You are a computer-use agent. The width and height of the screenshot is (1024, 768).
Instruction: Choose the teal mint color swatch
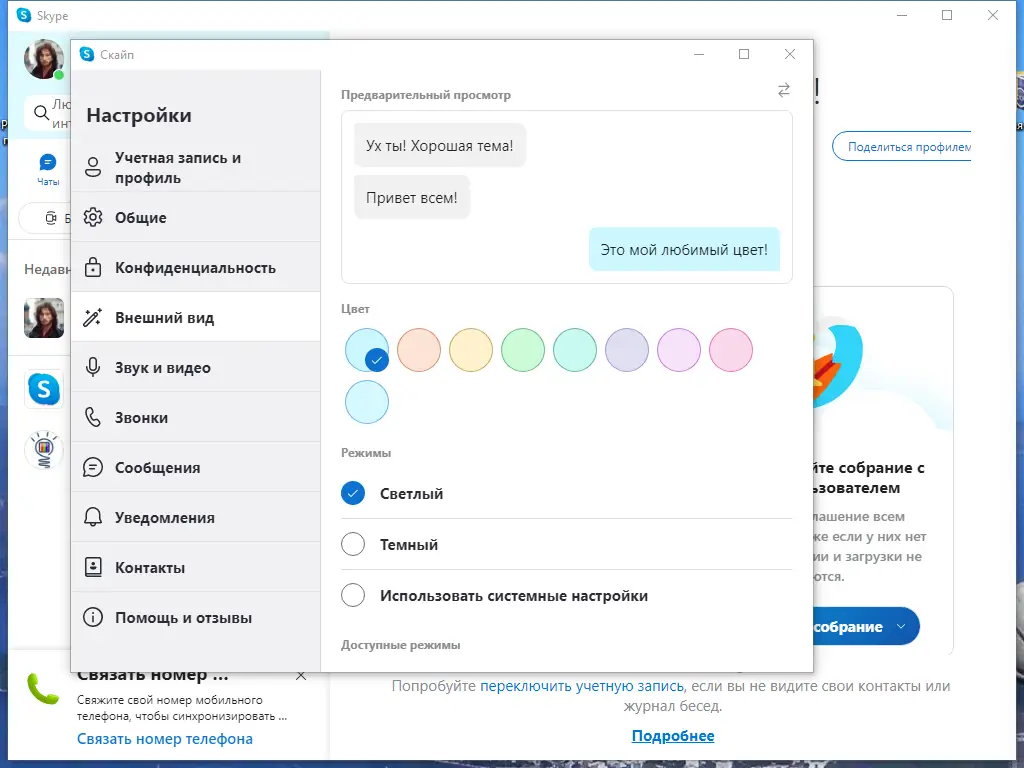tap(575, 350)
